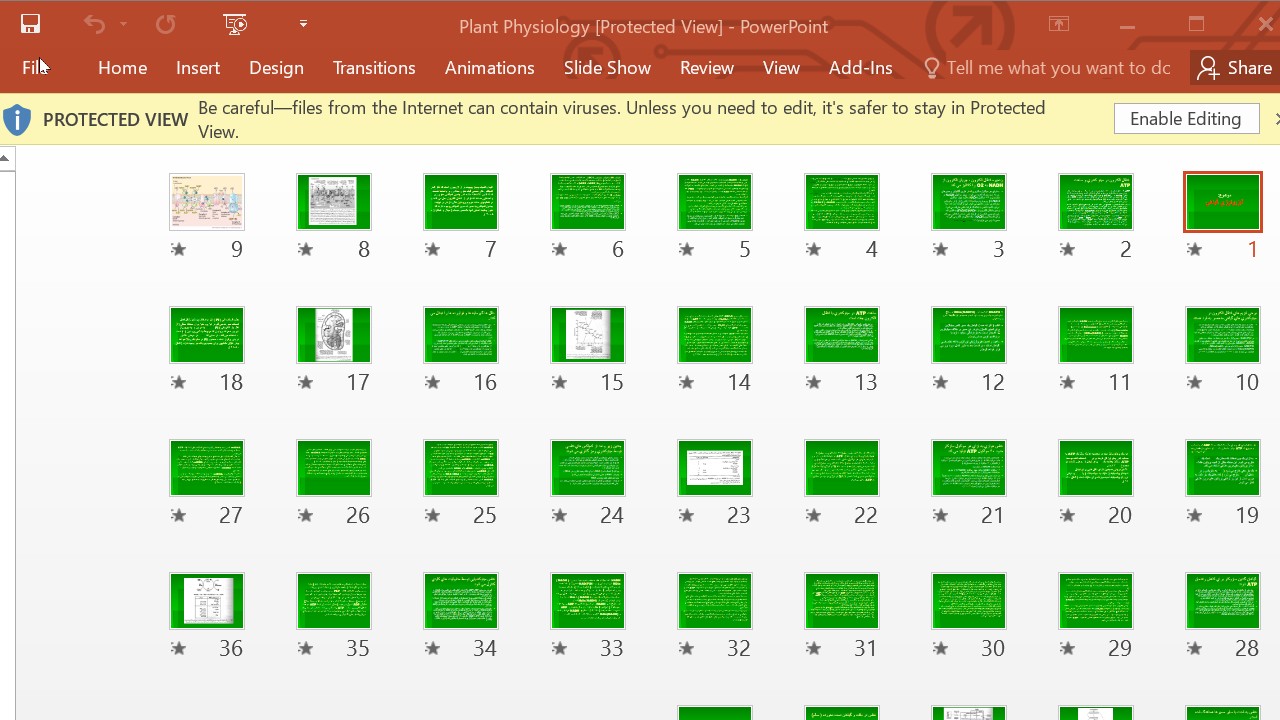The image size is (1280, 720).
Task: Switch to the Home tab
Action: pos(123,67)
